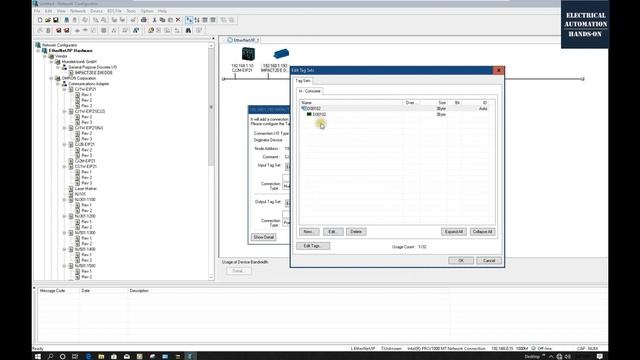Click the New file toolbar icon
The image size is (640, 360).
click(x=40, y=20)
